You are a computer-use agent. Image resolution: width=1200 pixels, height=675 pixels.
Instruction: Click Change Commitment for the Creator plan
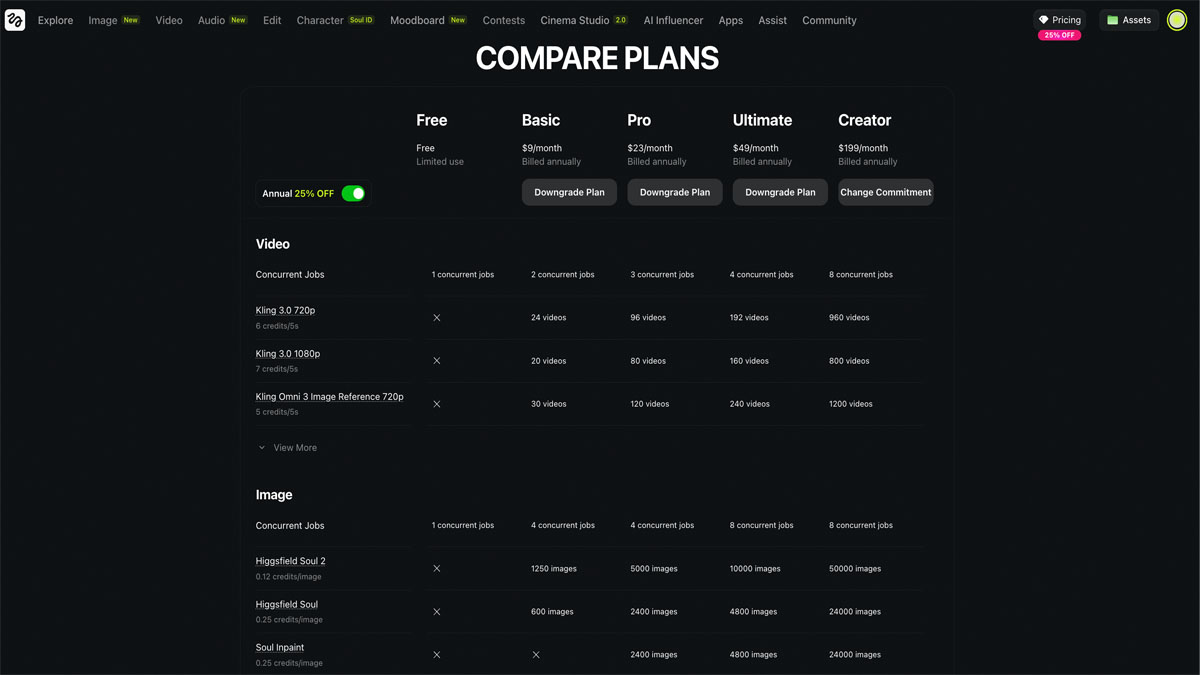click(x=885, y=192)
